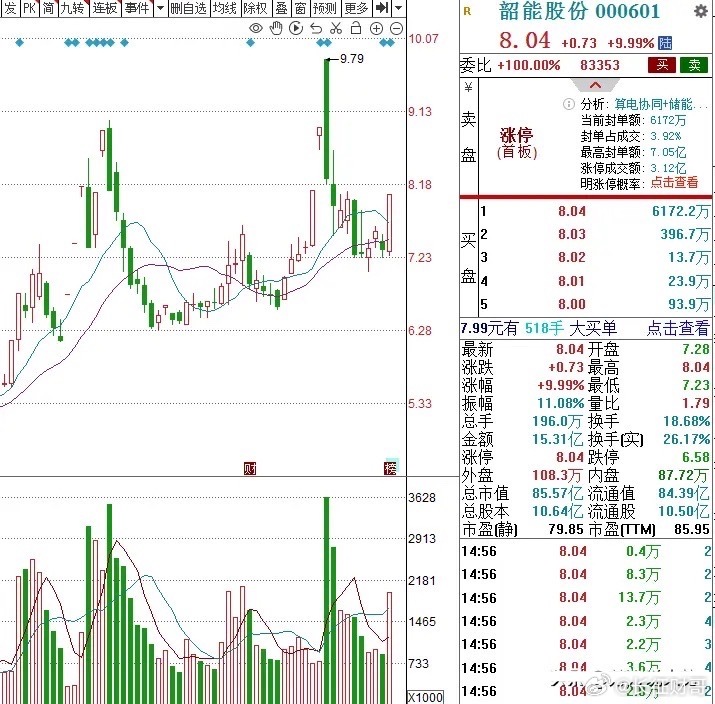Select the scissors cut tool
Image resolution: width=715 pixels, height=704 pixels.
336,28
